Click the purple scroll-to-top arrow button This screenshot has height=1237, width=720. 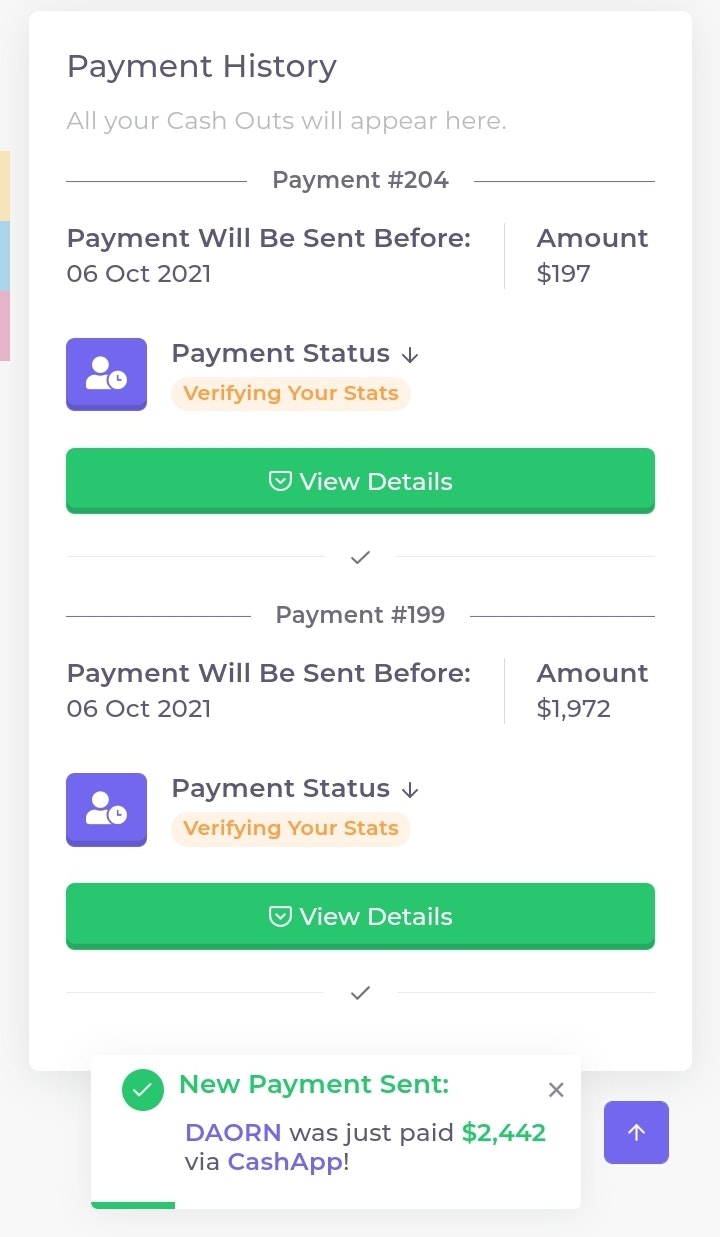[x=636, y=1132]
